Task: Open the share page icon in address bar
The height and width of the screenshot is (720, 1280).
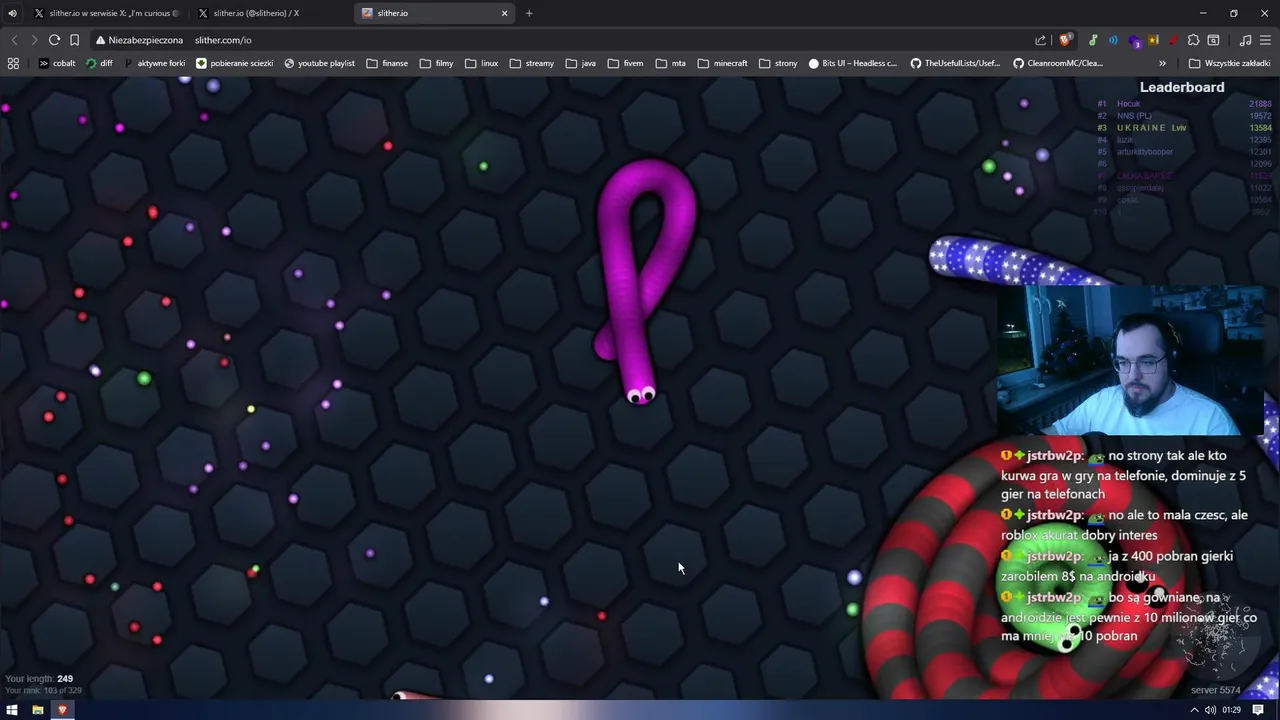Action: pyautogui.click(x=1040, y=40)
